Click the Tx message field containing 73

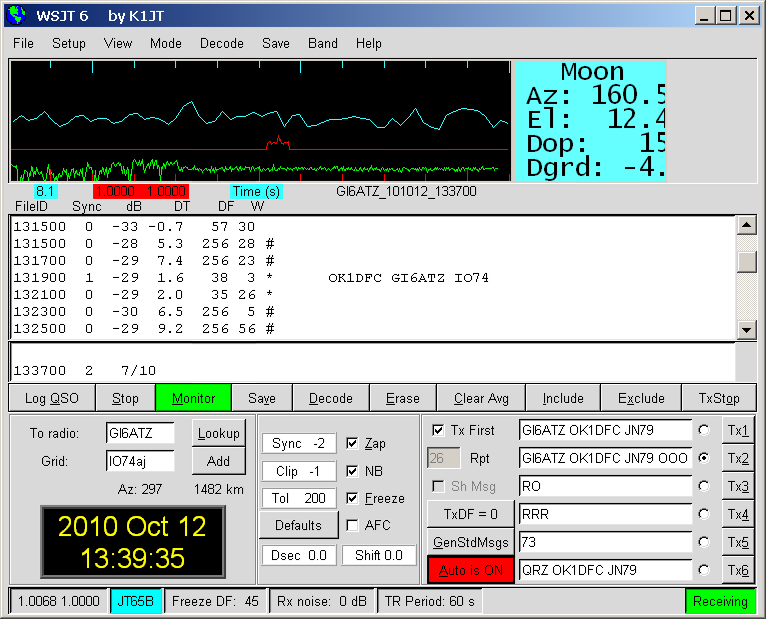(x=605, y=542)
